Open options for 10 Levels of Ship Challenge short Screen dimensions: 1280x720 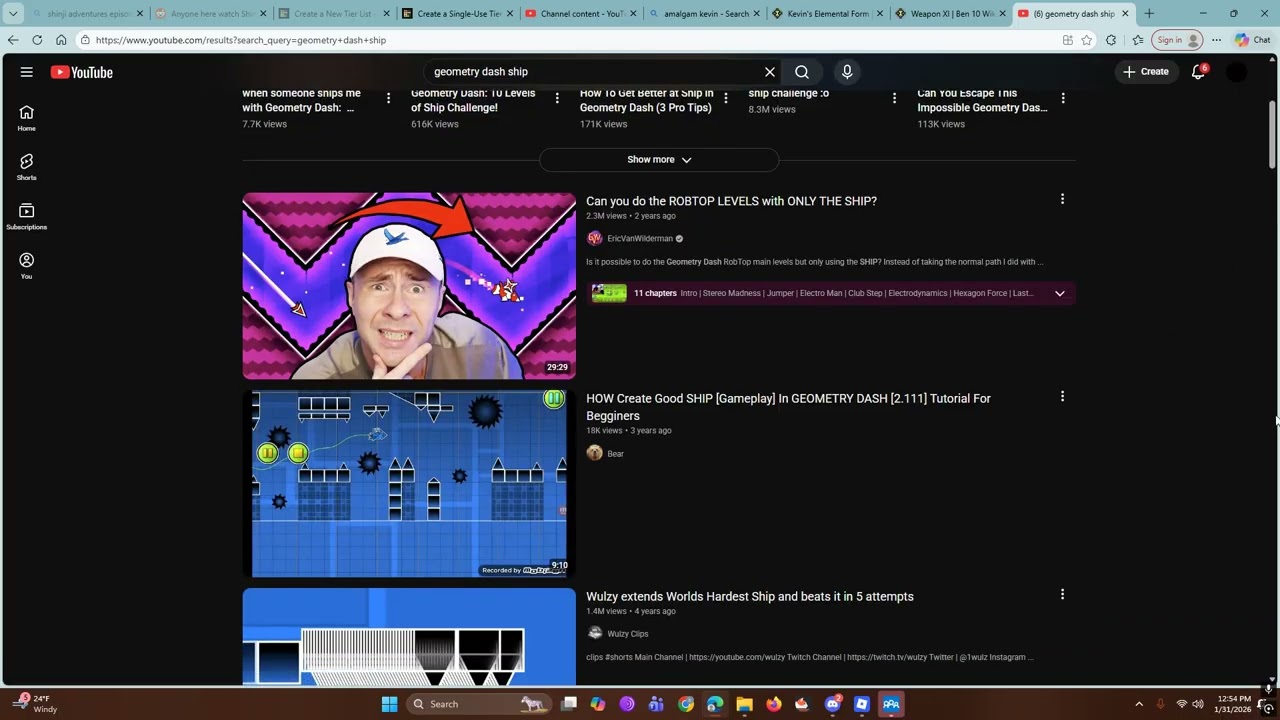coord(557,98)
